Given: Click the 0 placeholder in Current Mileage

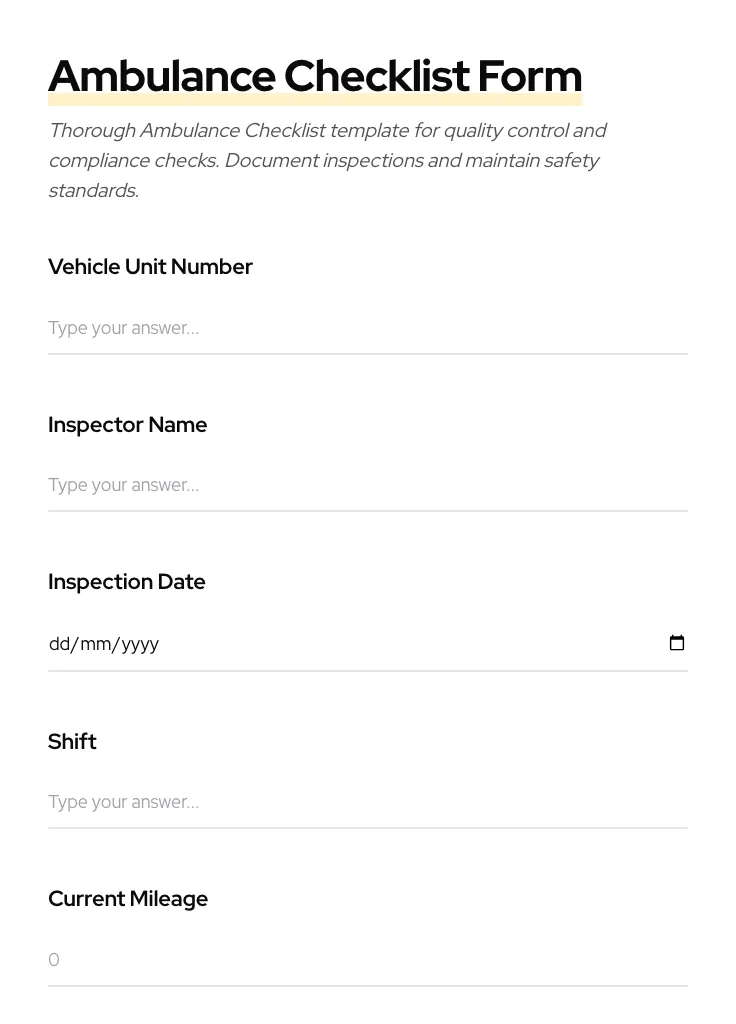Looking at the screenshot, I should (54, 959).
